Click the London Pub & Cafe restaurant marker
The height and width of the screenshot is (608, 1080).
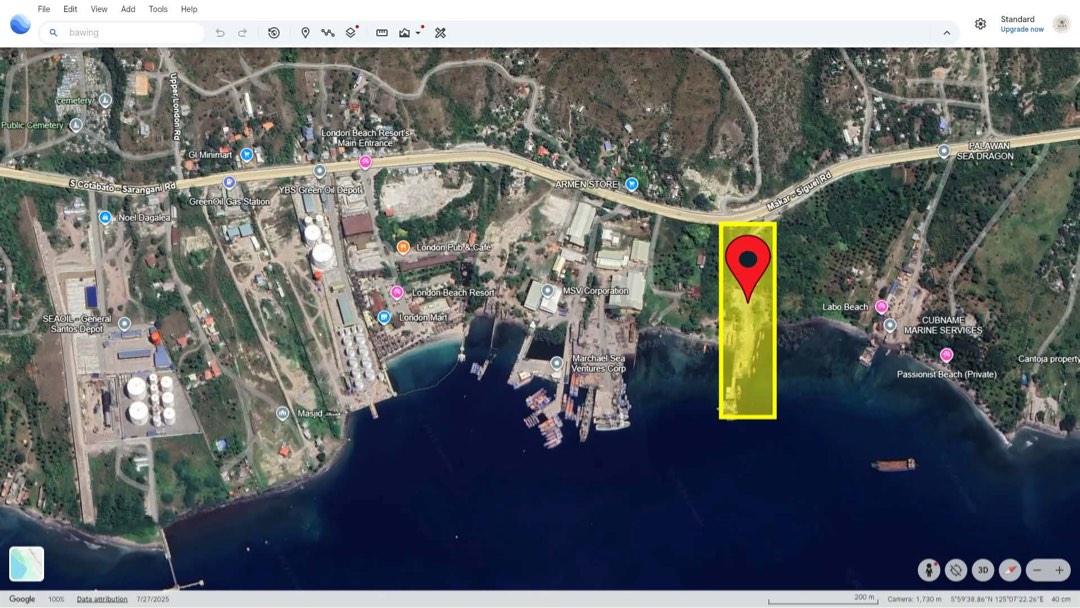tap(403, 247)
